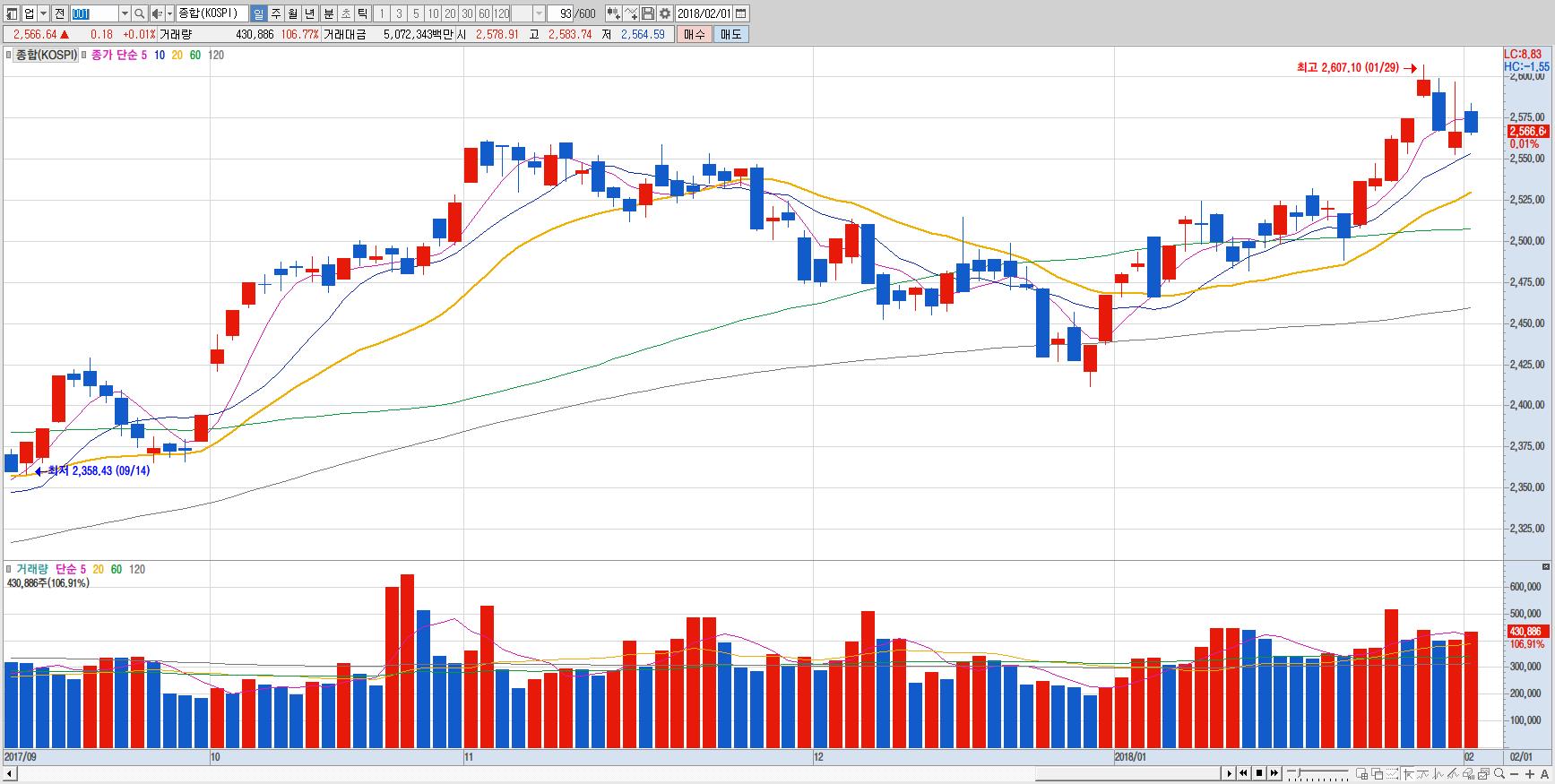Expand the dropdown next to 업 button
The height and width of the screenshot is (784, 1555).
[x=43, y=13]
